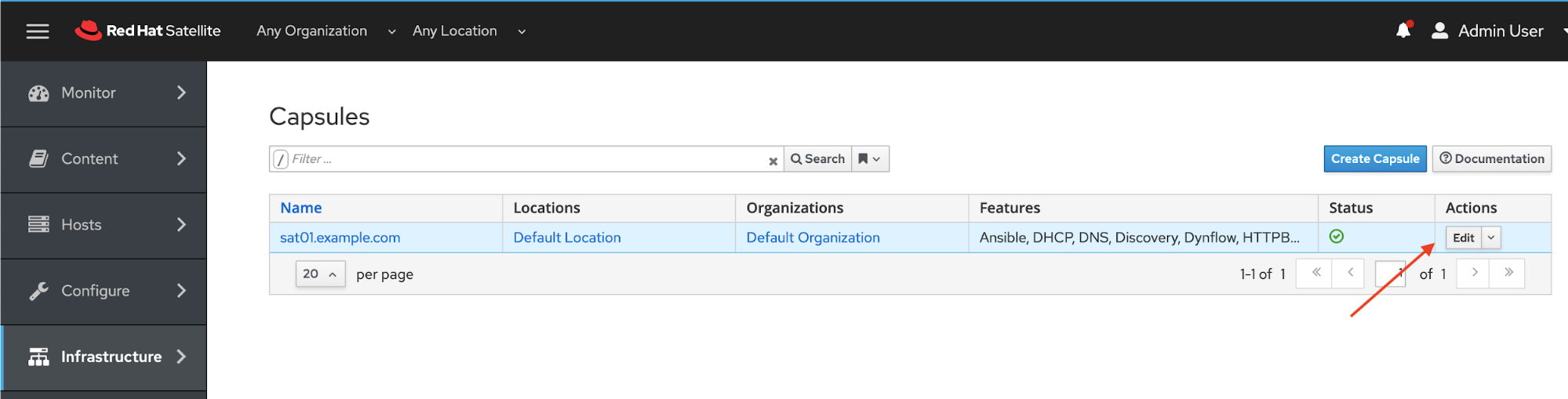Click into the Filter search field

click(526, 159)
